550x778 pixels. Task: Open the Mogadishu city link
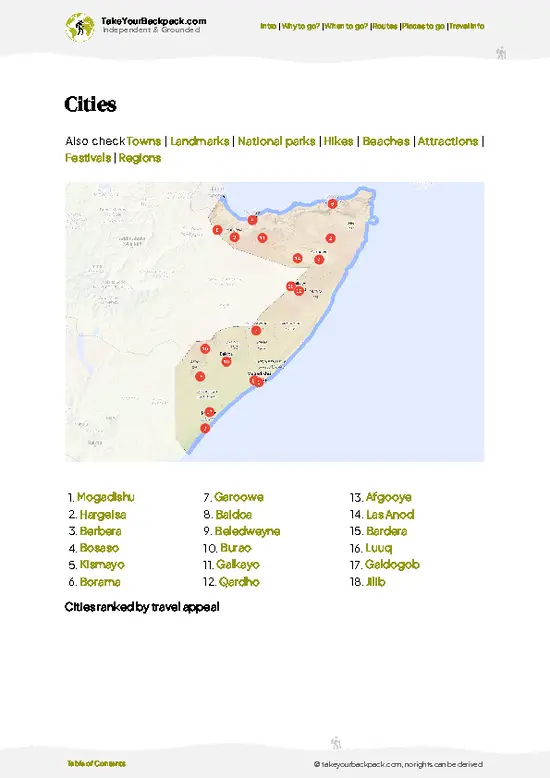pos(106,497)
